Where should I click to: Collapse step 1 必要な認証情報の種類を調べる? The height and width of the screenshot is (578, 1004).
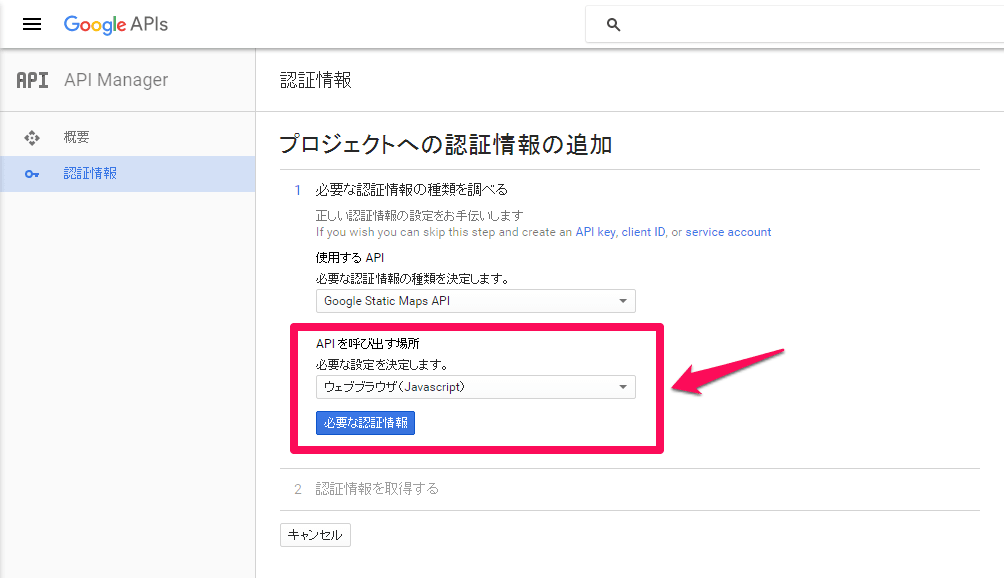tap(411, 190)
